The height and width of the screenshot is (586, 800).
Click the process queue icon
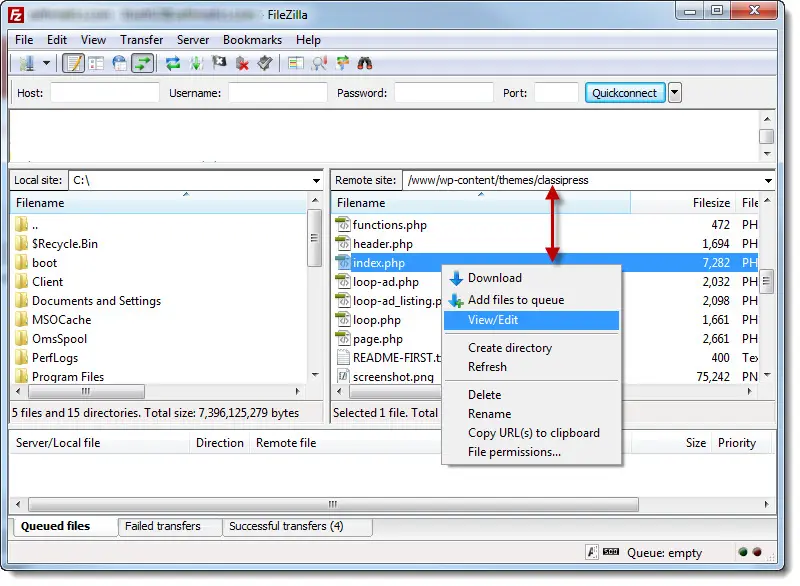[196, 63]
